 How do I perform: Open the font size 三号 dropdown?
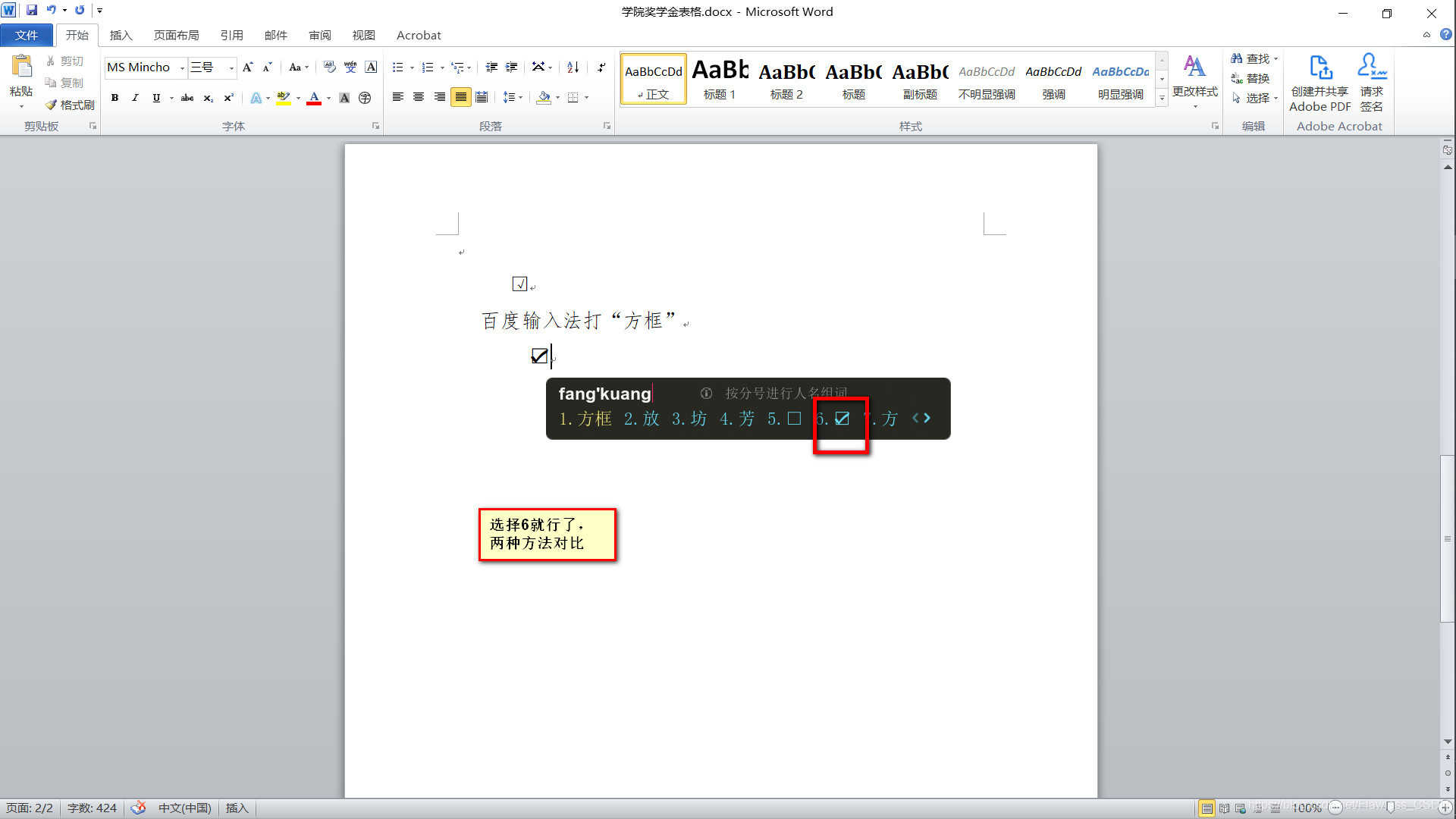point(231,68)
